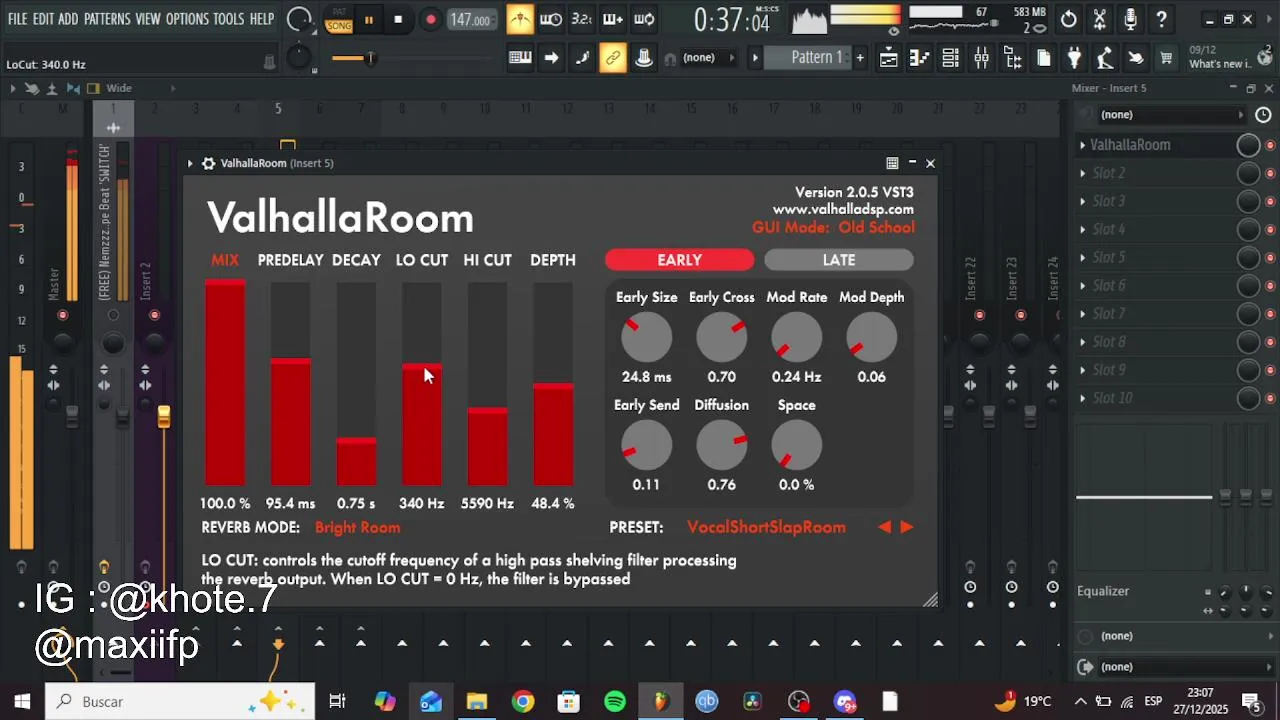Viewport: 1280px width, 720px height.
Task: Click the DECAY slider bar
Action: click(x=356, y=383)
